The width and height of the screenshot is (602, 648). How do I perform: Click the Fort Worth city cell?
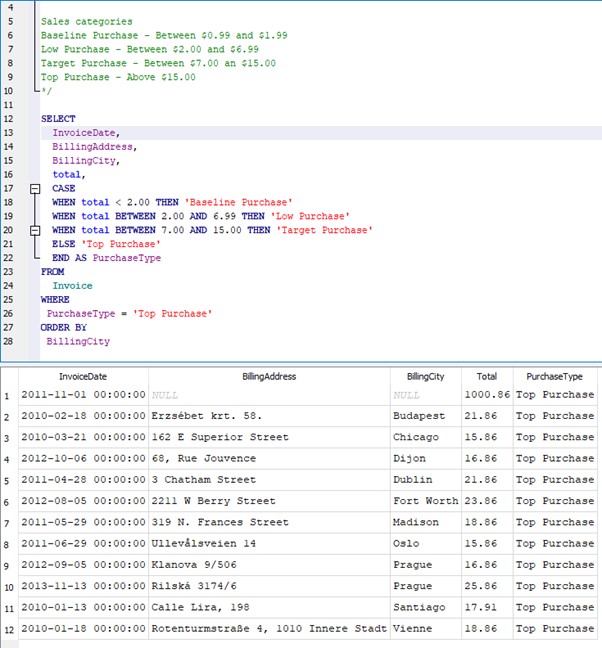coord(425,501)
